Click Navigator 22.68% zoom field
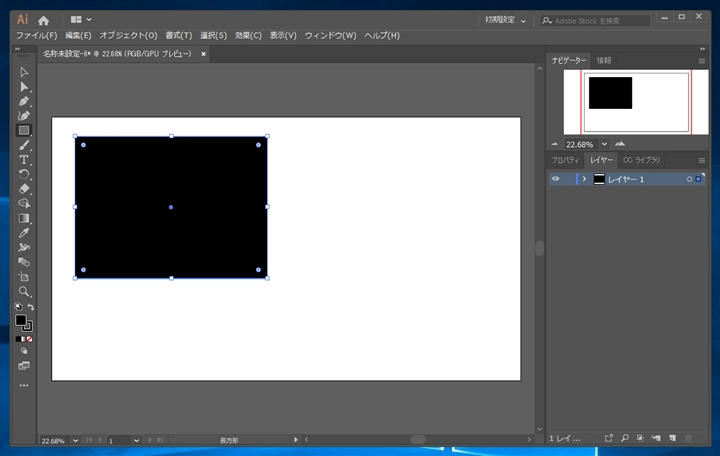Image resolution: width=720 pixels, height=456 pixels. [x=581, y=145]
